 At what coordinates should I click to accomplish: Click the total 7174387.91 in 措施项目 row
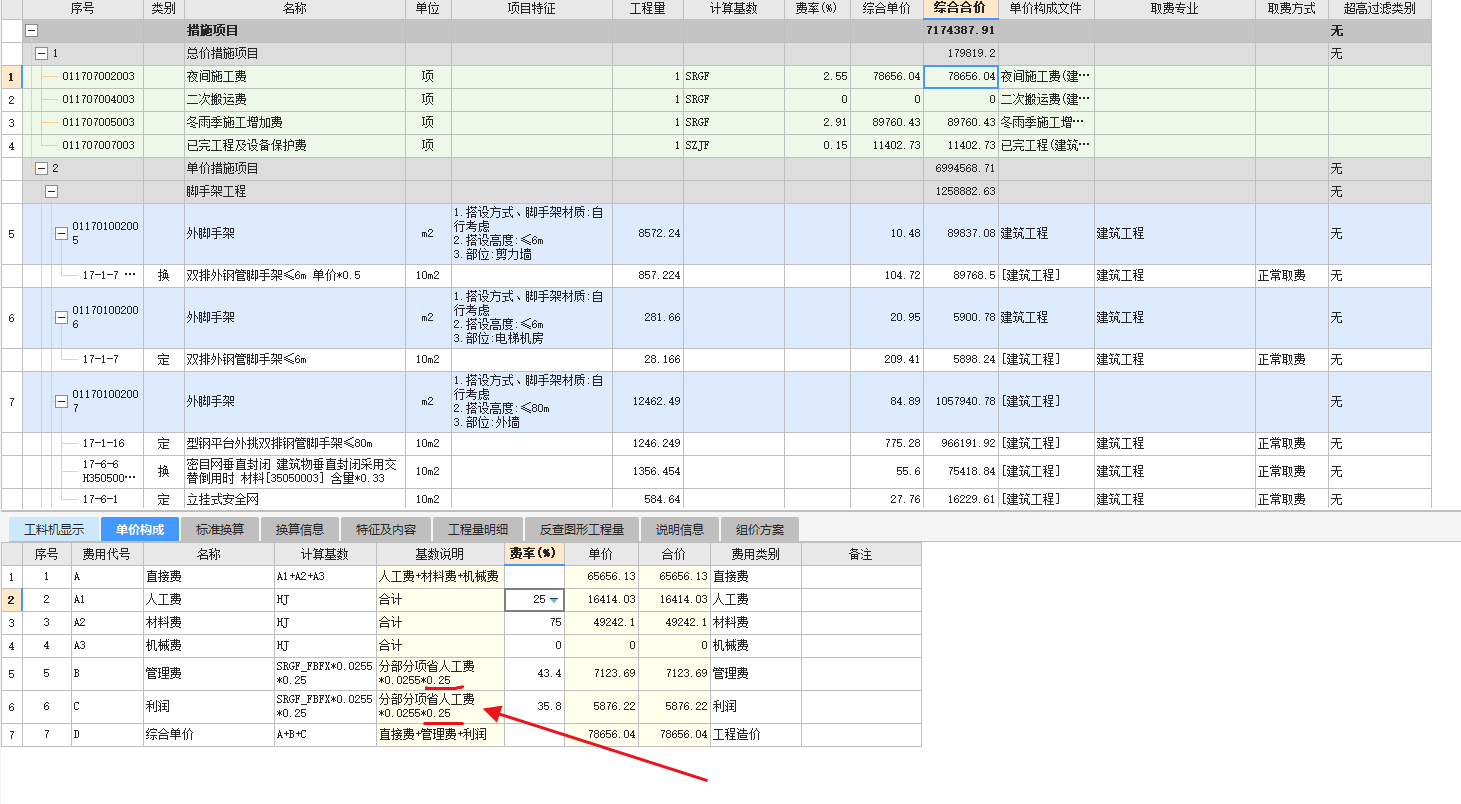961,31
